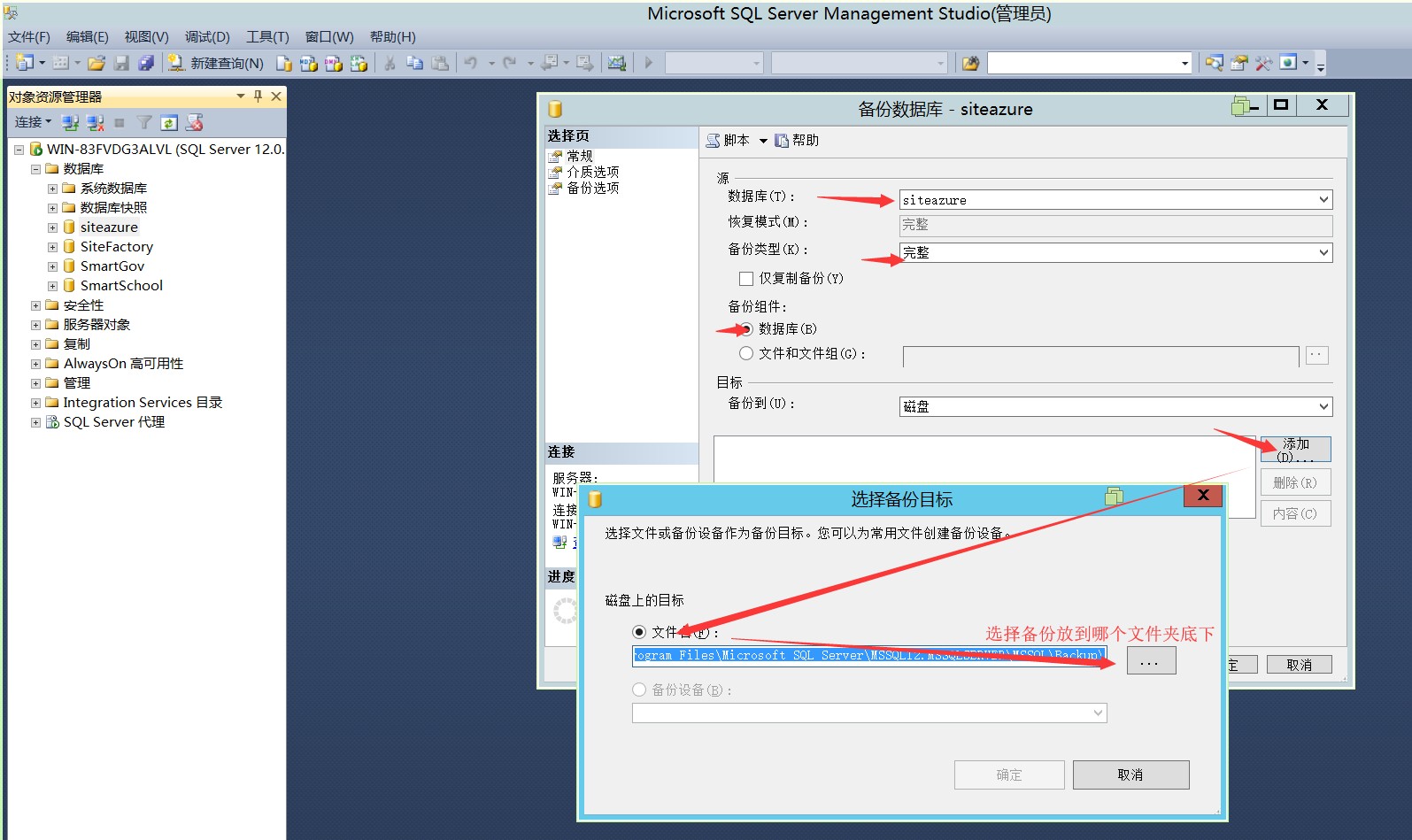Click browse ... button beside file path
This screenshot has width=1412, height=840.
pos(1151,660)
